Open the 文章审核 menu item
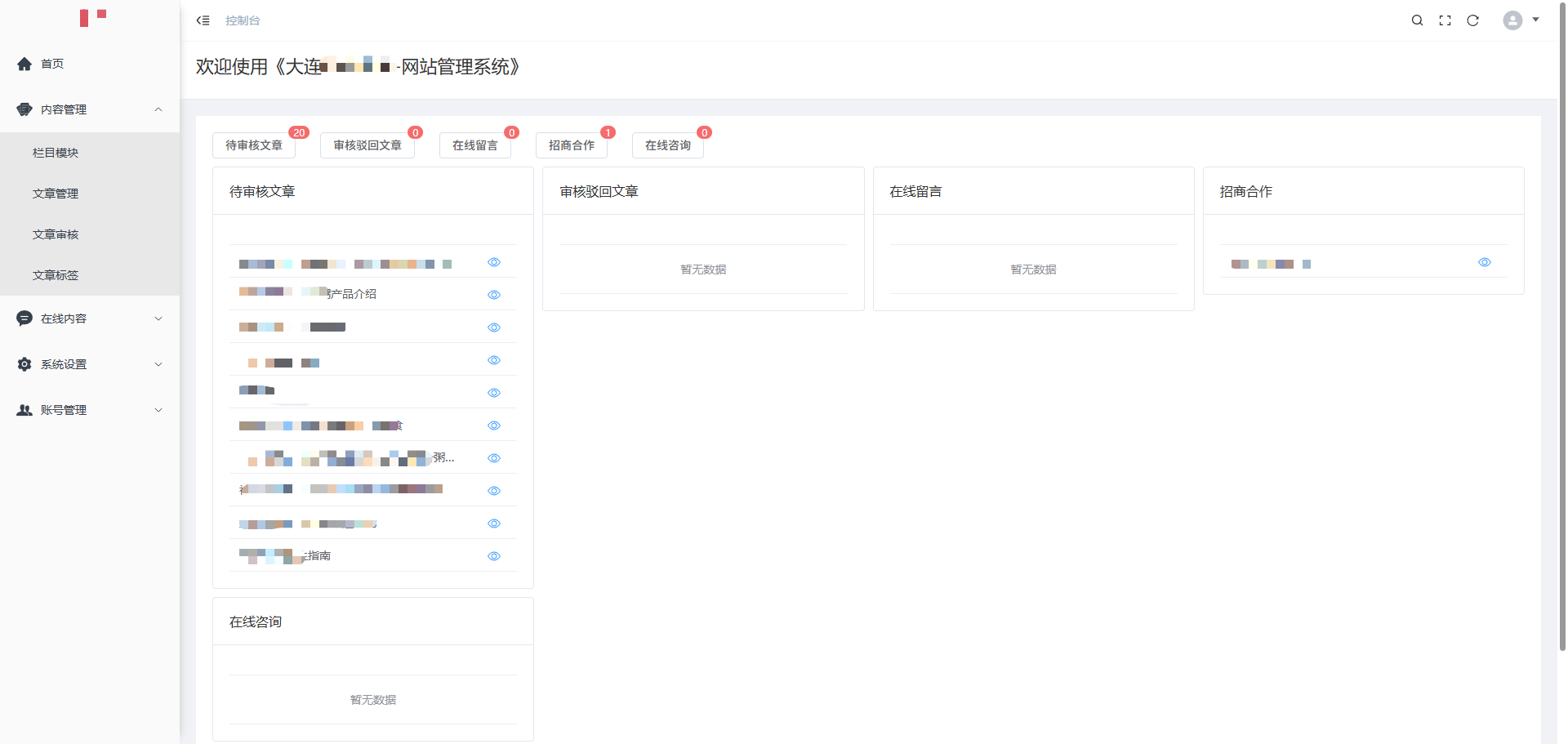The image size is (1568, 744). [56, 234]
